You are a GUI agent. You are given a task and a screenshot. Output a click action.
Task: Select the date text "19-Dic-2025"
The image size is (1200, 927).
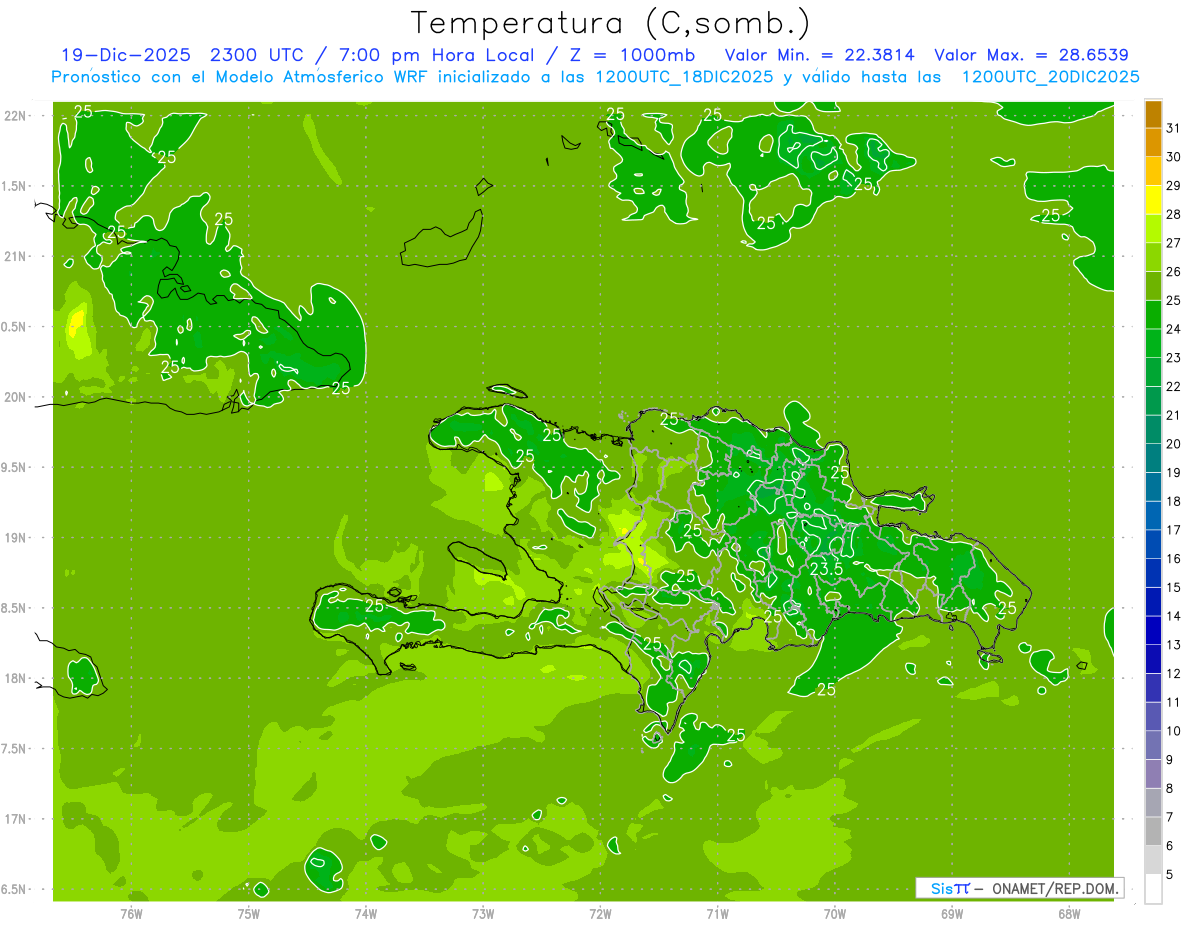(x=129, y=55)
